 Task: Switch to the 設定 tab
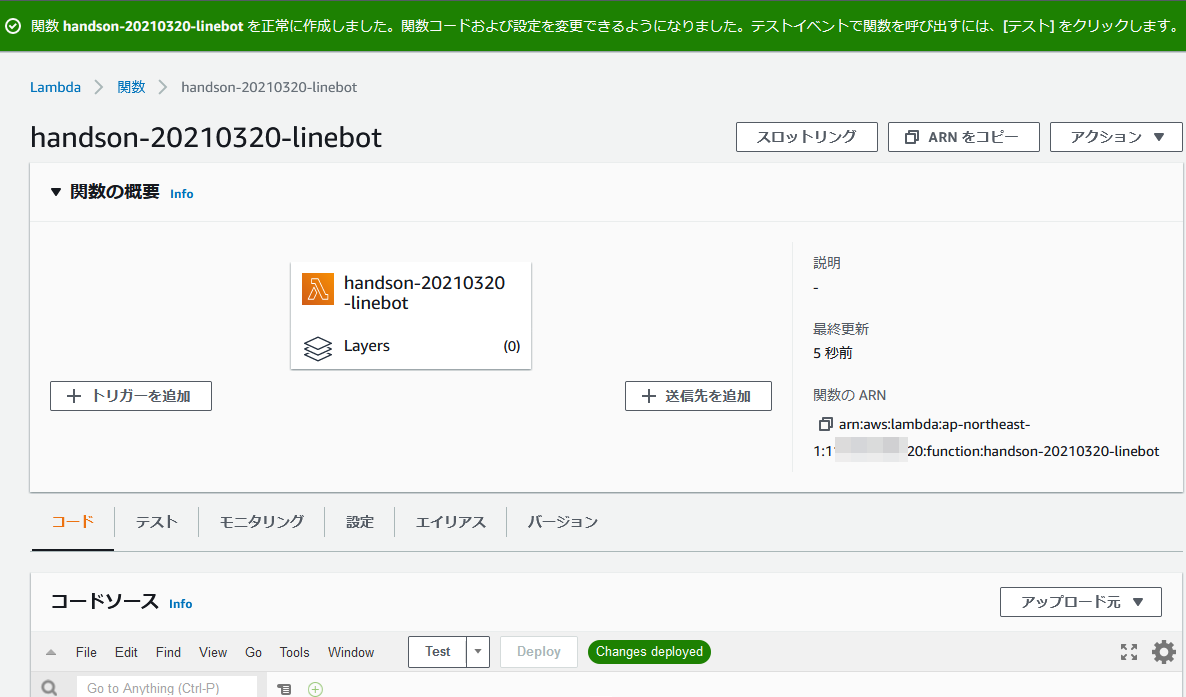pyautogui.click(x=360, y=521)
